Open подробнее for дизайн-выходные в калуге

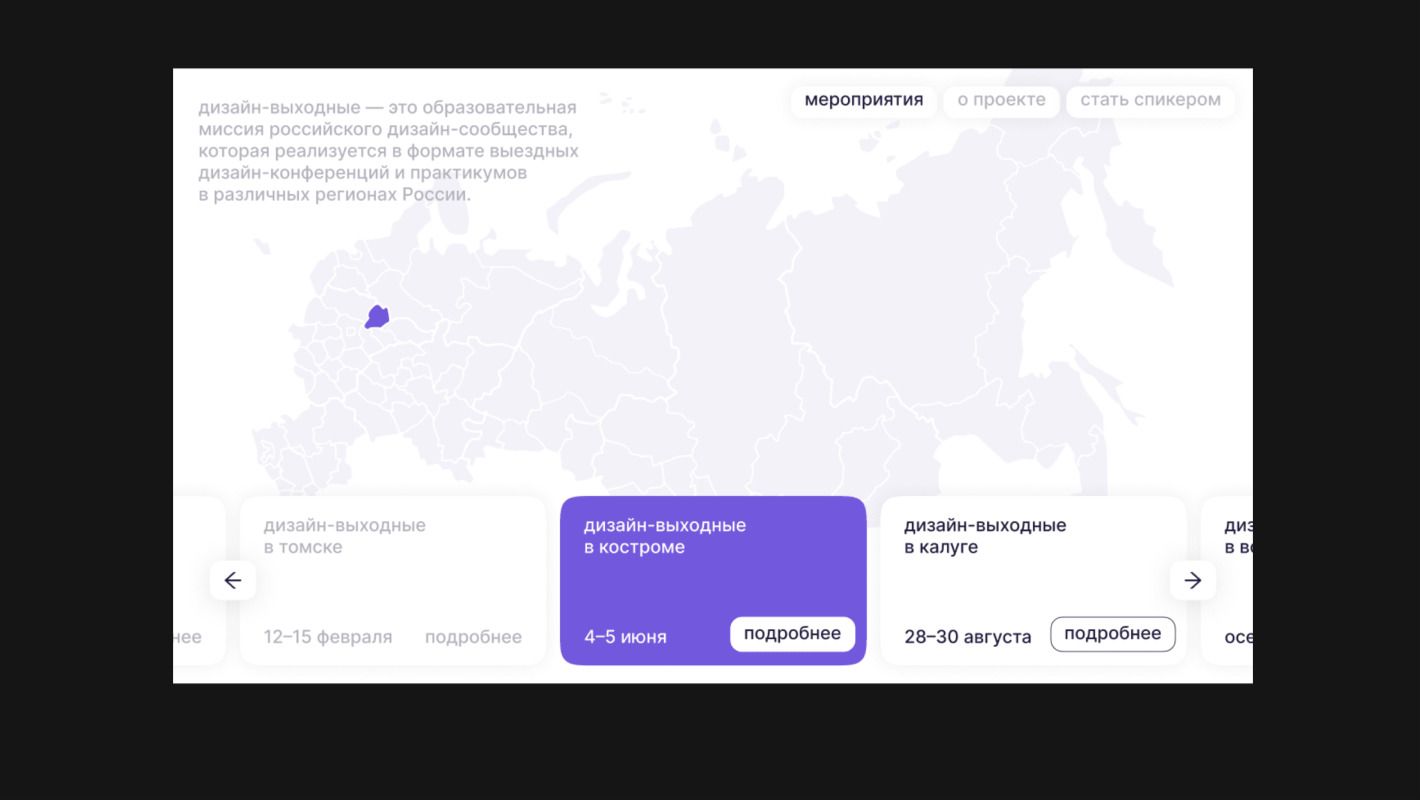click(x=1113, y=634)
